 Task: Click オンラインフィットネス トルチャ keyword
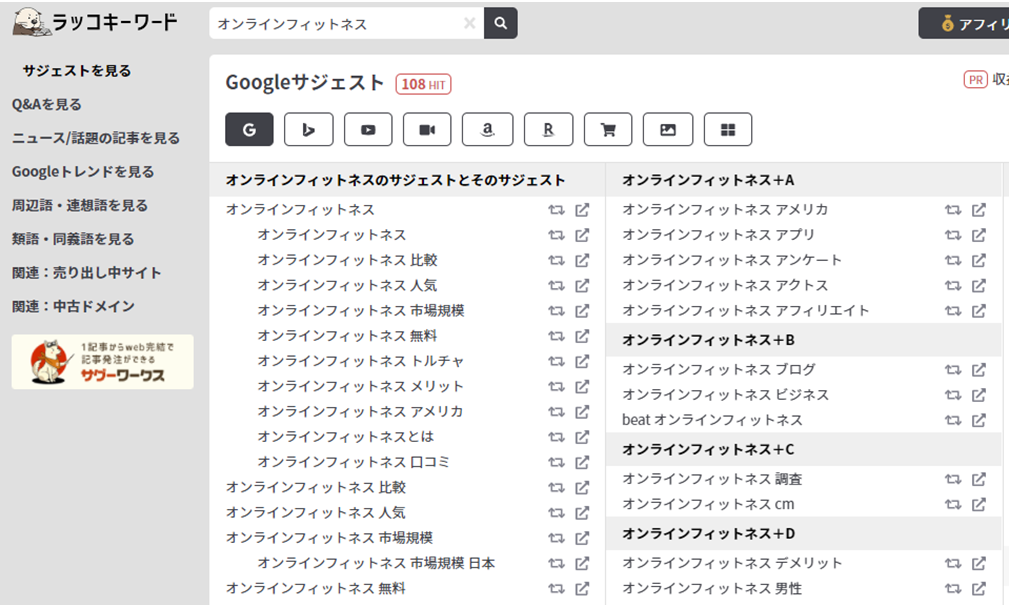click(x=361, y=361)
